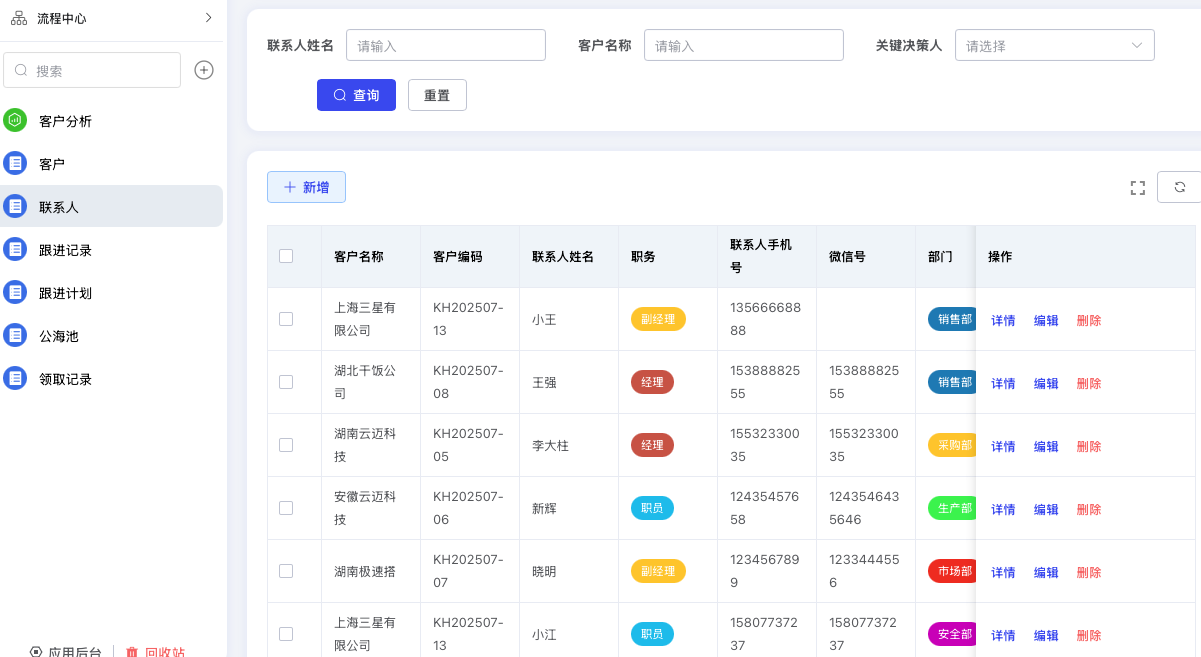1201x657 pixels.
Task: Click the blue icon beside 客户
Action: [x=15, y=163]
